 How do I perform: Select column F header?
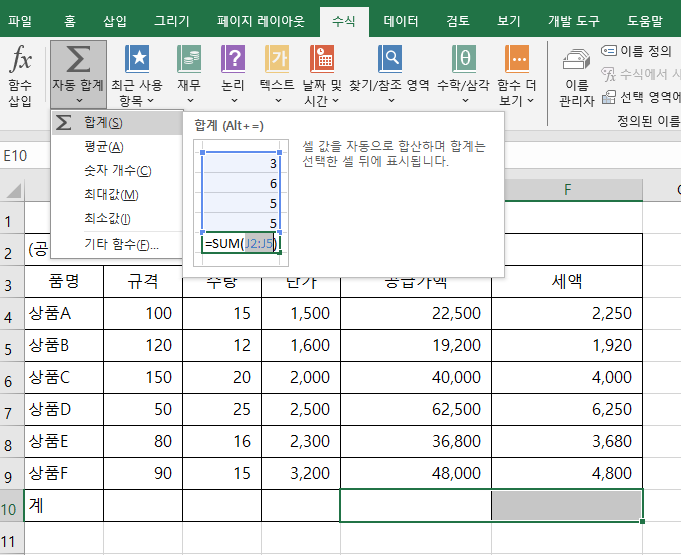click(567, 190)
